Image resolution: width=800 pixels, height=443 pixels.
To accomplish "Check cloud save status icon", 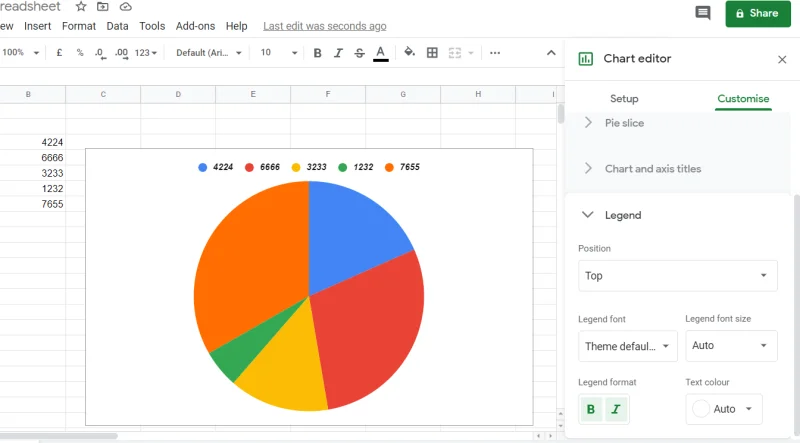I will [x=126, y=7].
